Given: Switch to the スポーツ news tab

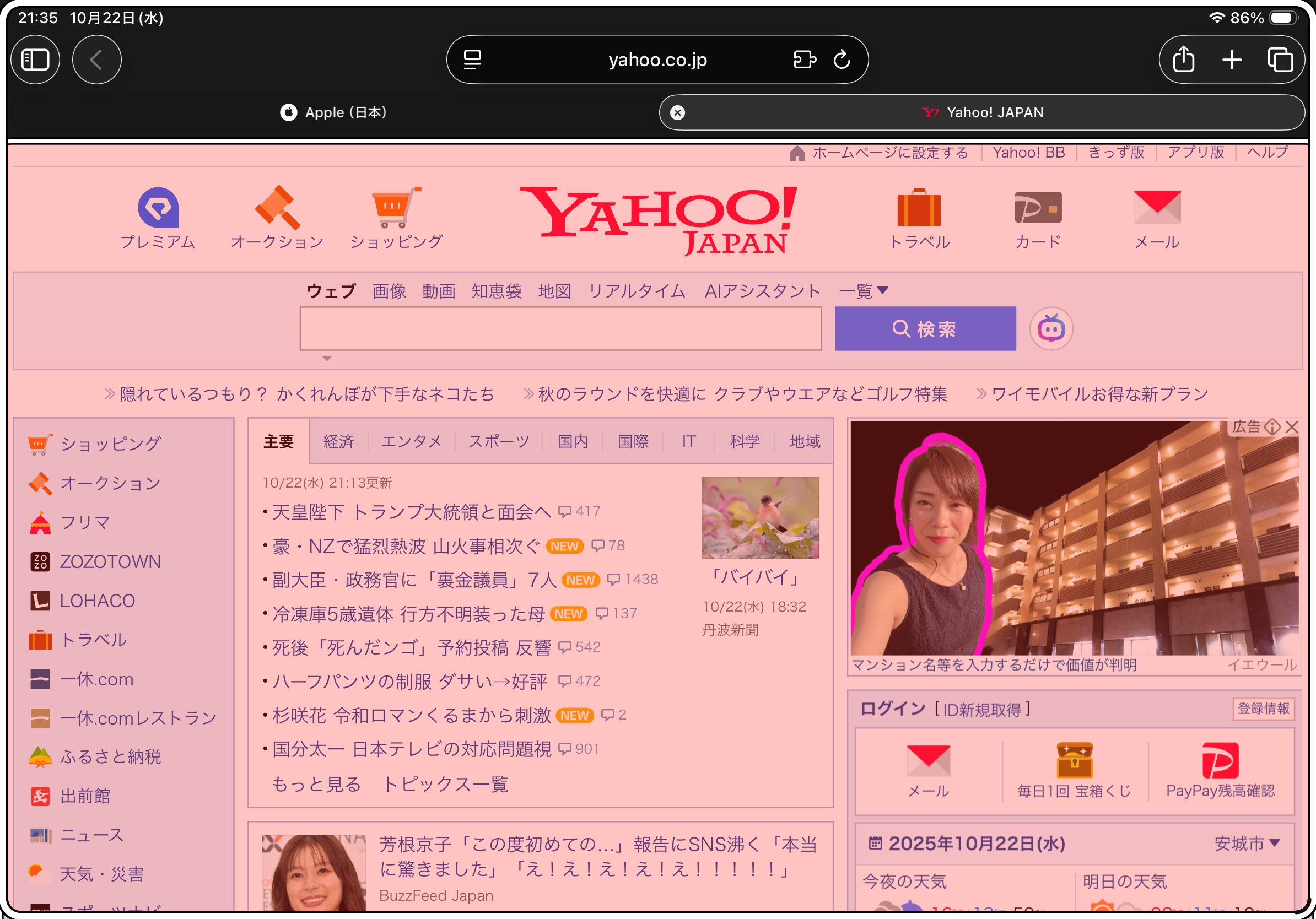Looking at the screenshot, I should pyautogui.click(x=499, y=441).
